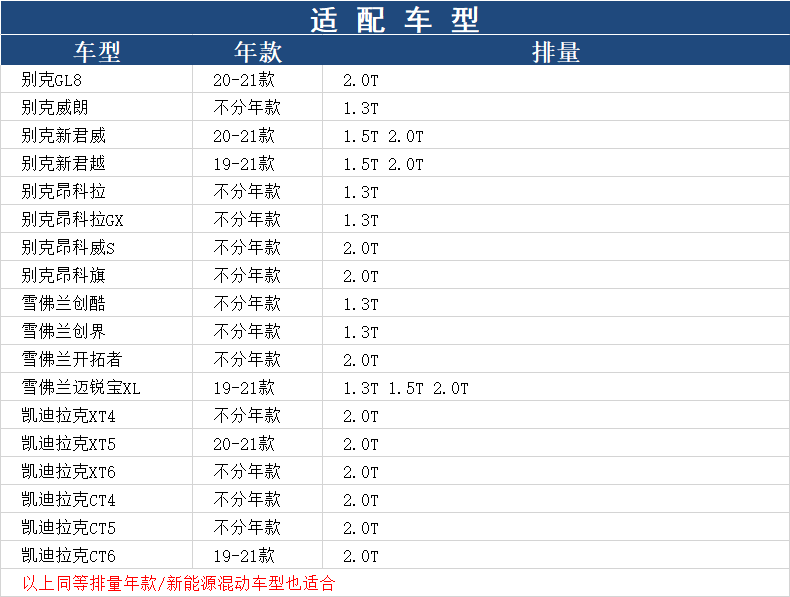790x597 pixels.
Task: Select the 车型 column header
Action: point(97,52)
